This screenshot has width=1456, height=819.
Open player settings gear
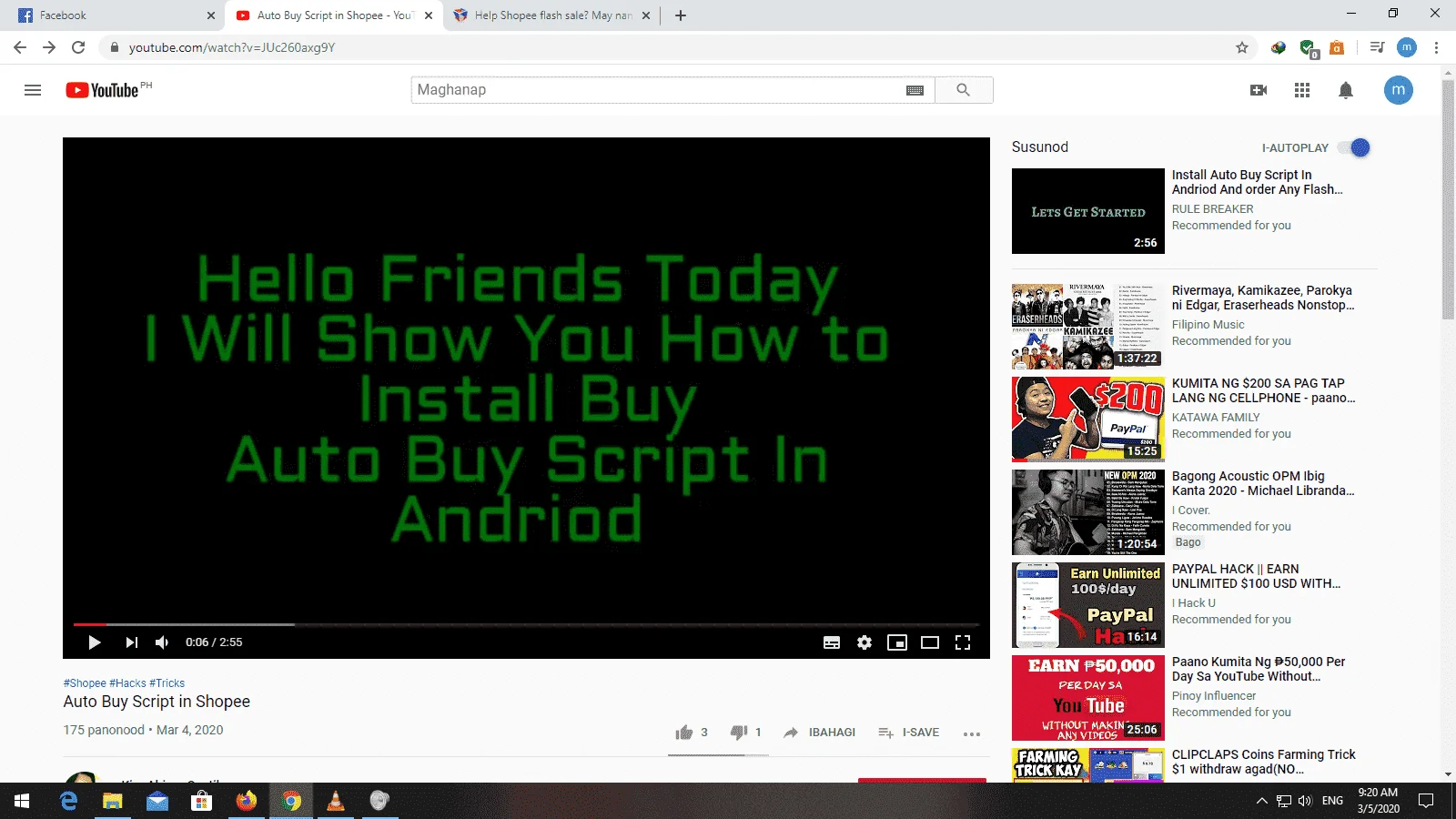point(864,642)
